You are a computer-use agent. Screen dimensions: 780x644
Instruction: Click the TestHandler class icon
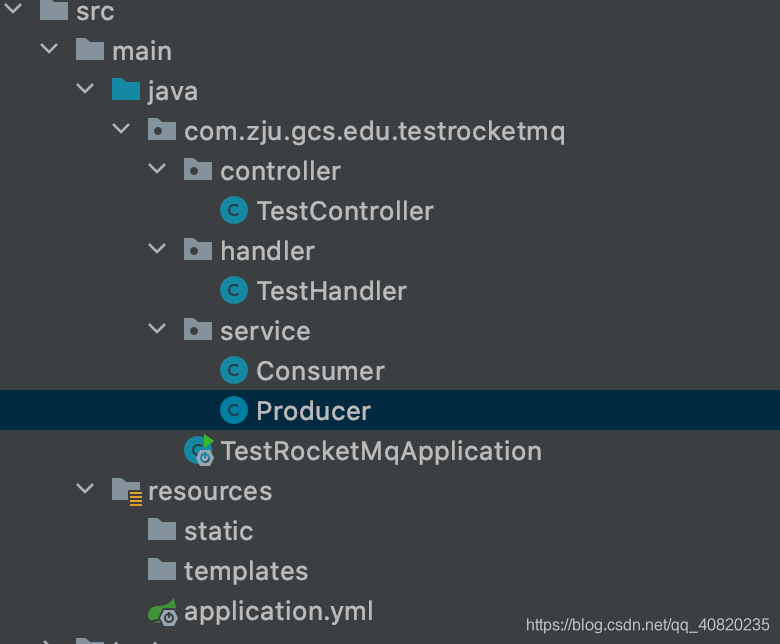233,291
